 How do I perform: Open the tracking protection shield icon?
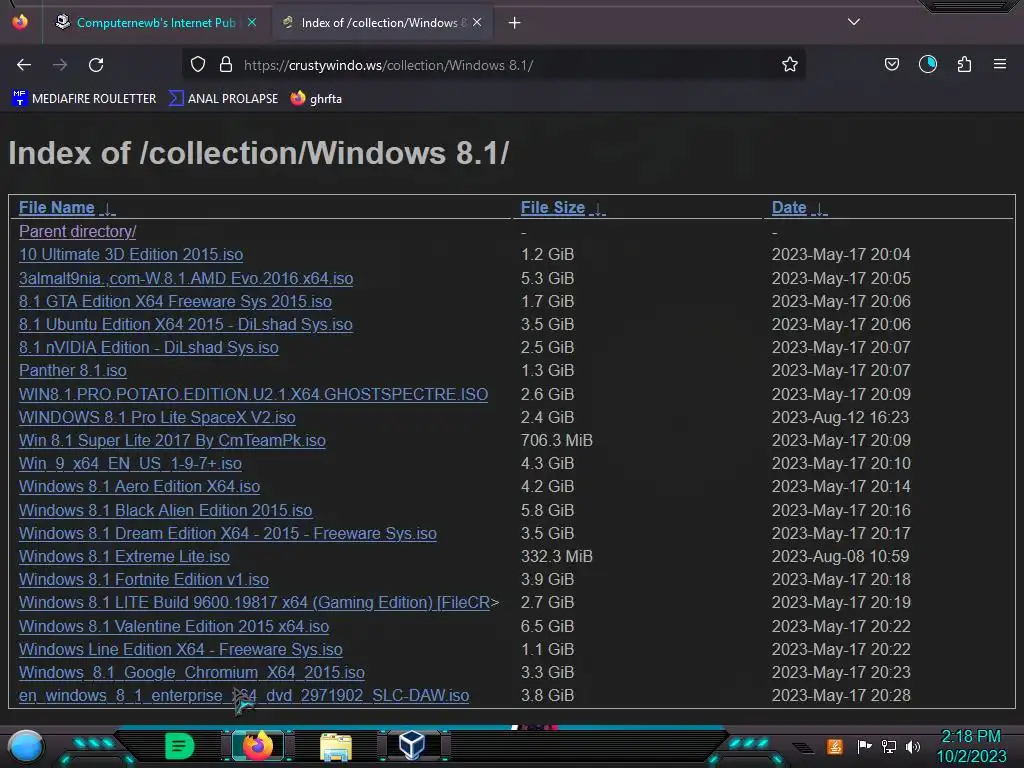point(198,65)
